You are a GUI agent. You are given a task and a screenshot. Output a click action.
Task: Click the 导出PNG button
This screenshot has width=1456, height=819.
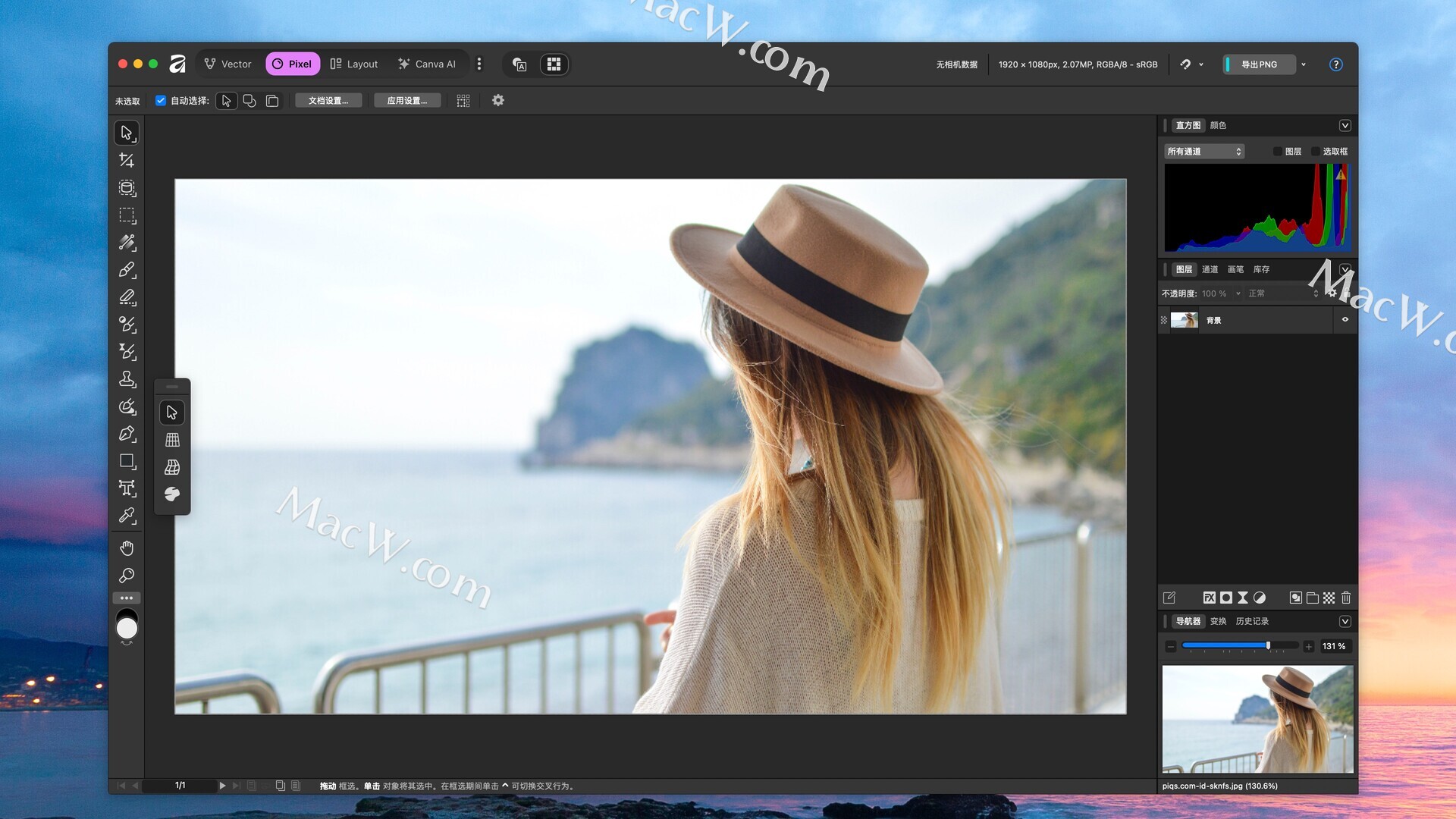1259,64
